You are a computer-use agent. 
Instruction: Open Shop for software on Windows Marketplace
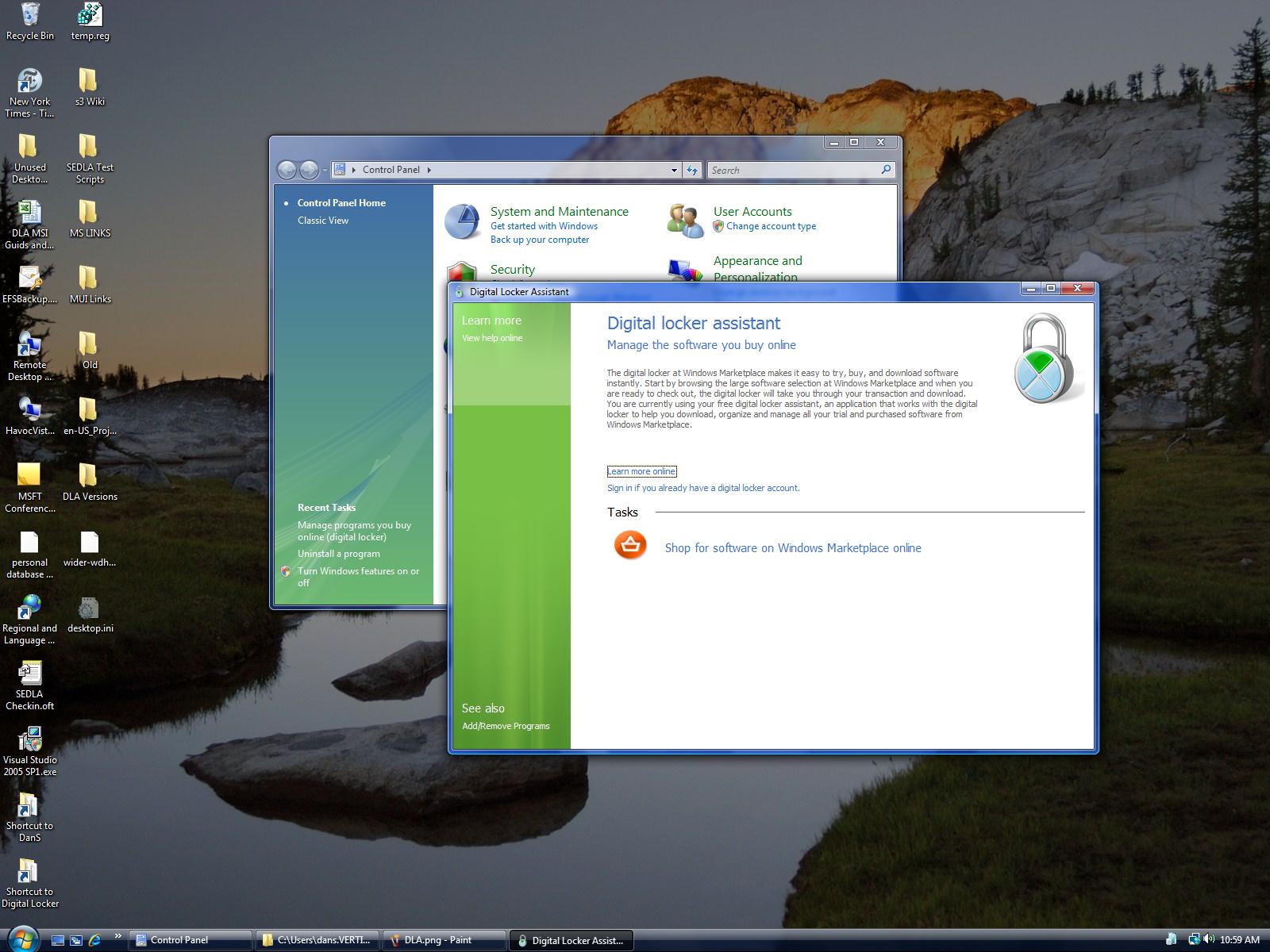click(793, 548)
